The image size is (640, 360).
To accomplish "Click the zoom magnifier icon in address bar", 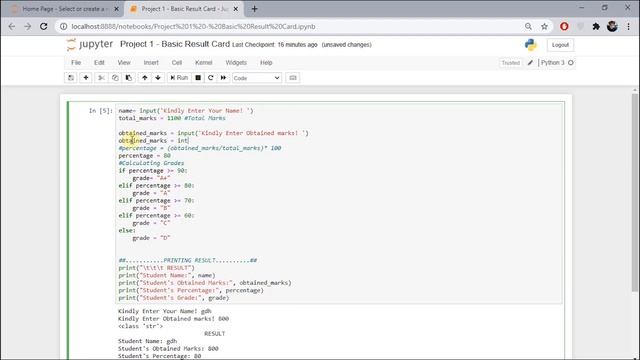I will point(528,27).
